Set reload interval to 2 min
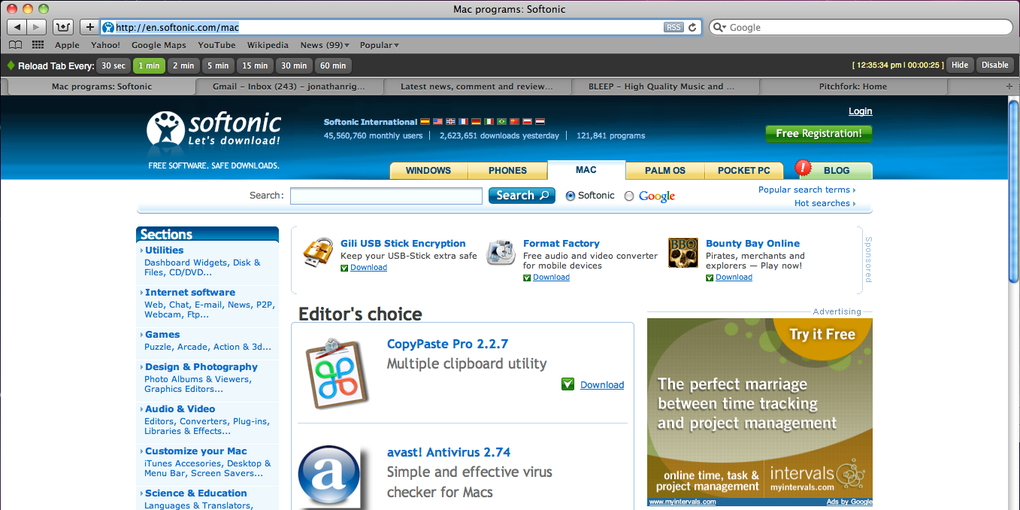Screen dimensions: 1020x510 [x=183, y=65]
